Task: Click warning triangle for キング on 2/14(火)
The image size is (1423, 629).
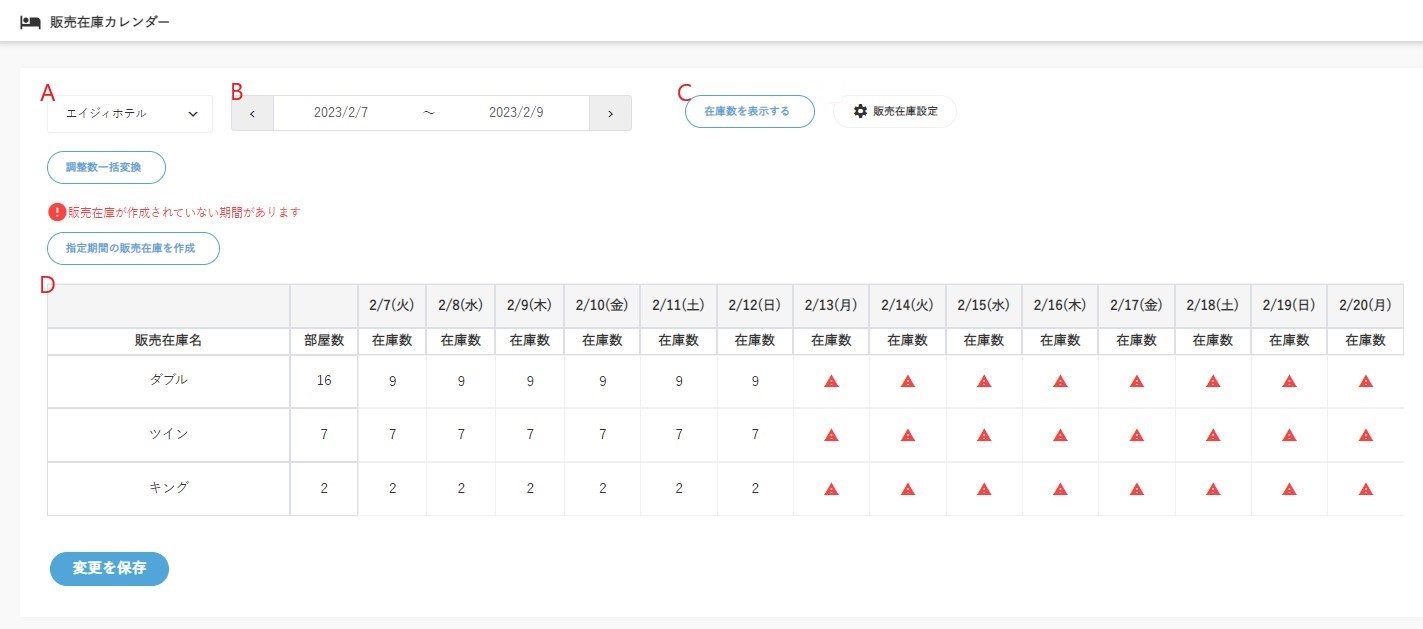Action: [908, 489]
